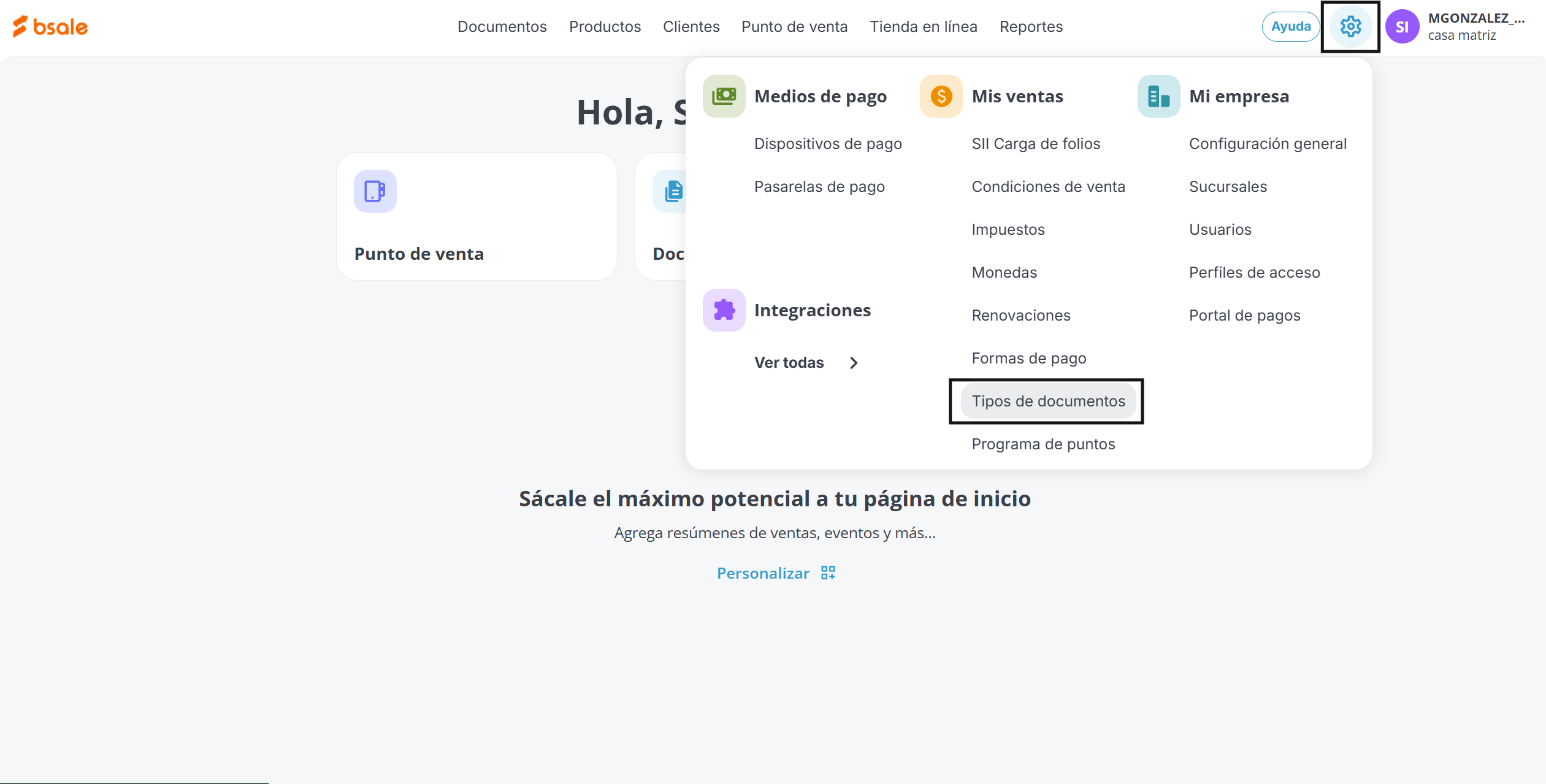Viewport: 1546px width, 784px height.
Task: Open the Reportes top menu
Action: [x=1030, y=26]
